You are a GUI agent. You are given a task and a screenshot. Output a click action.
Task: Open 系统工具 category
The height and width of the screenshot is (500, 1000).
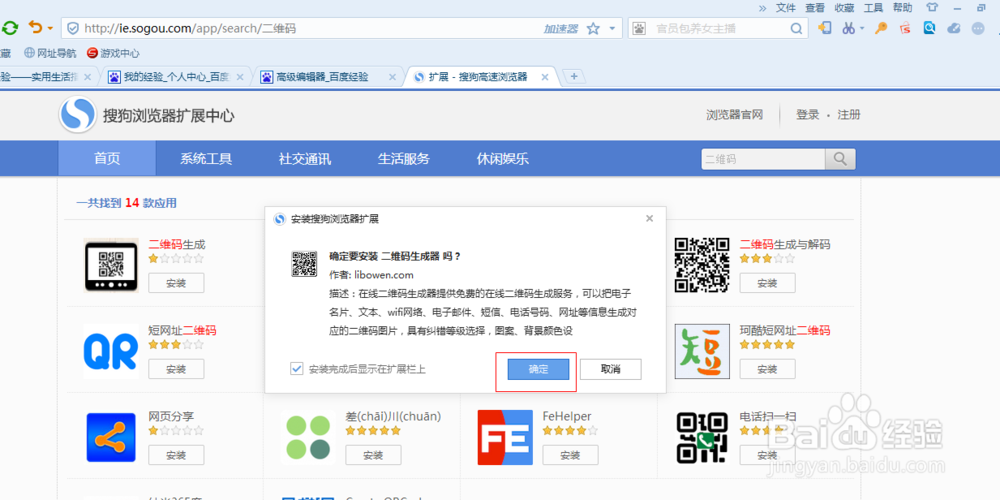206,159
